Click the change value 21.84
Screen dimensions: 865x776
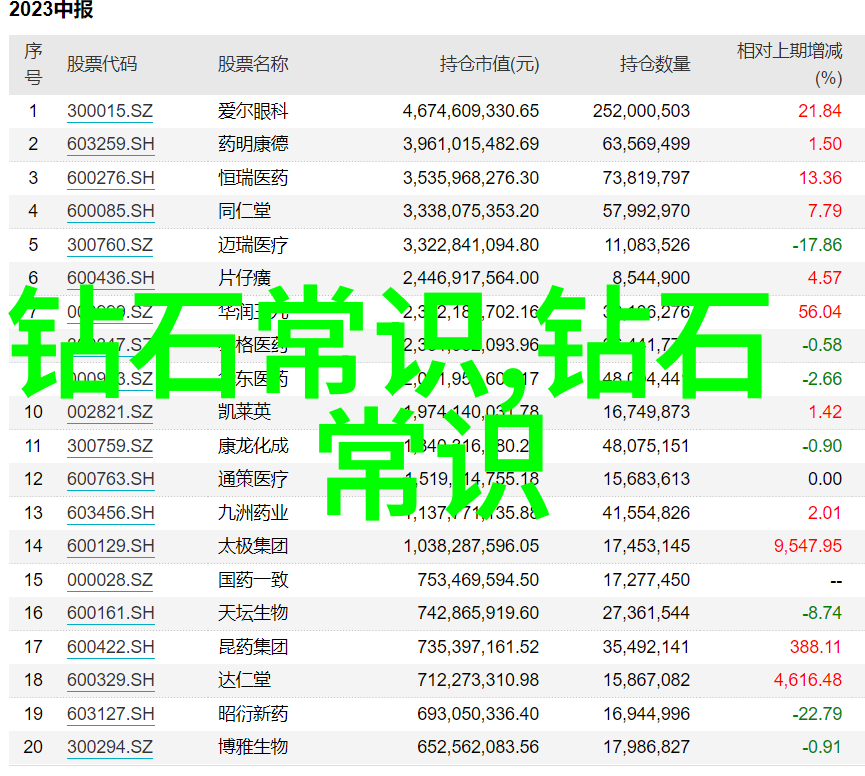(x=820, y=111)
